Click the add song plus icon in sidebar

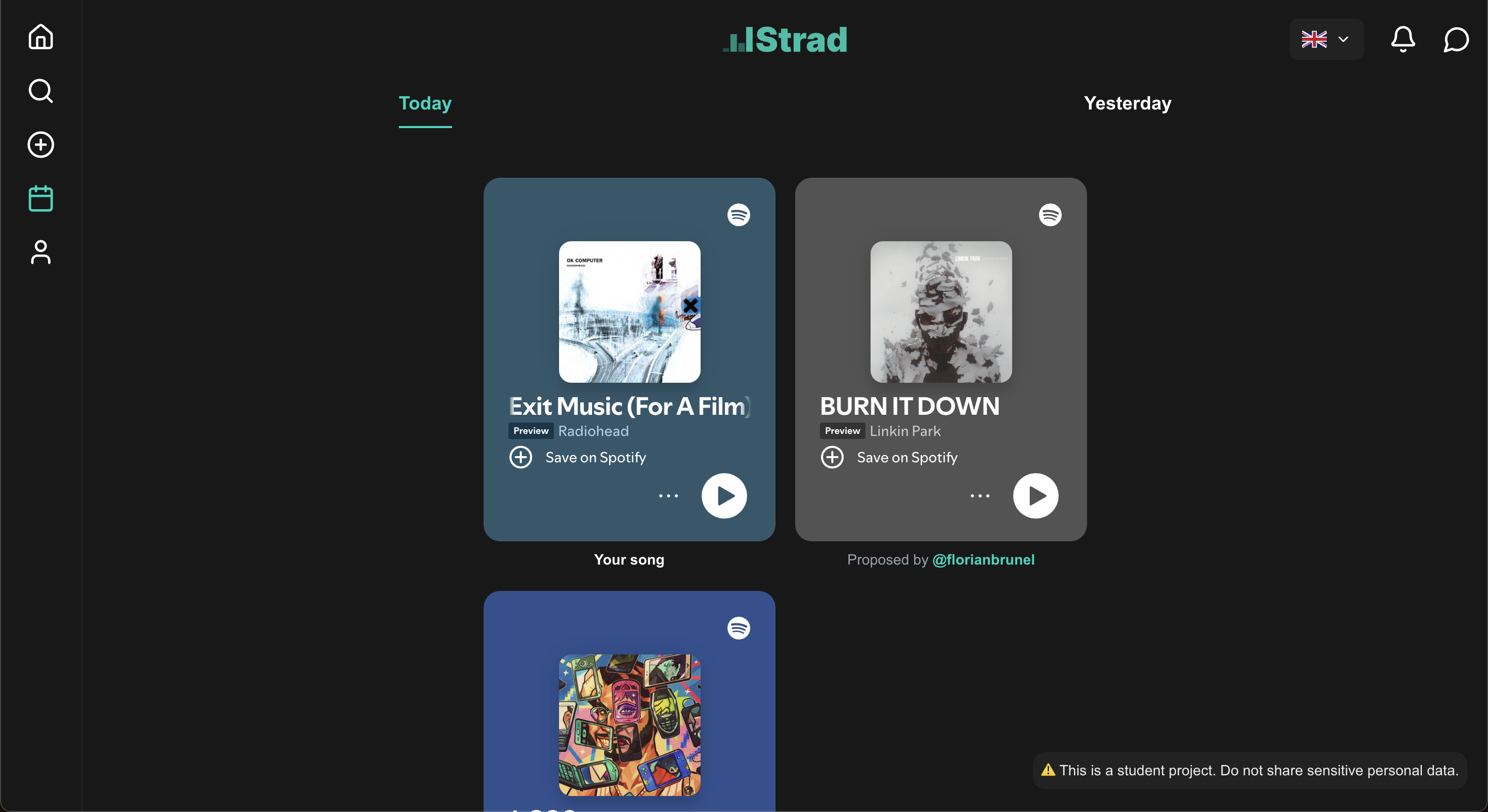click(x=40, y=145)
